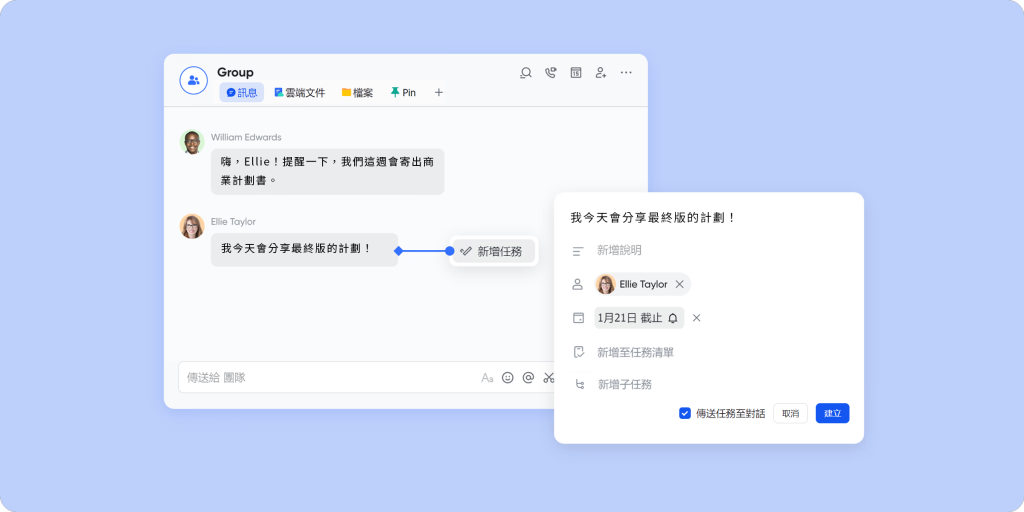Click the Group avatar icon
1024x512 pixels.
(x=193, y=80)
